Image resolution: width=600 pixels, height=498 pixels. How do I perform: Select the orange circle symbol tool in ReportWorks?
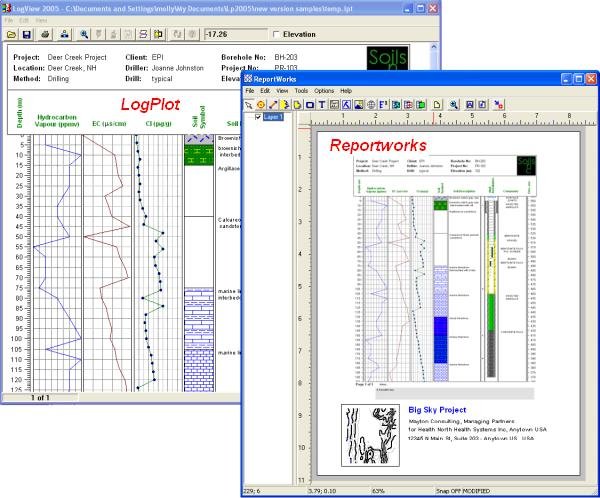[261, 104]
